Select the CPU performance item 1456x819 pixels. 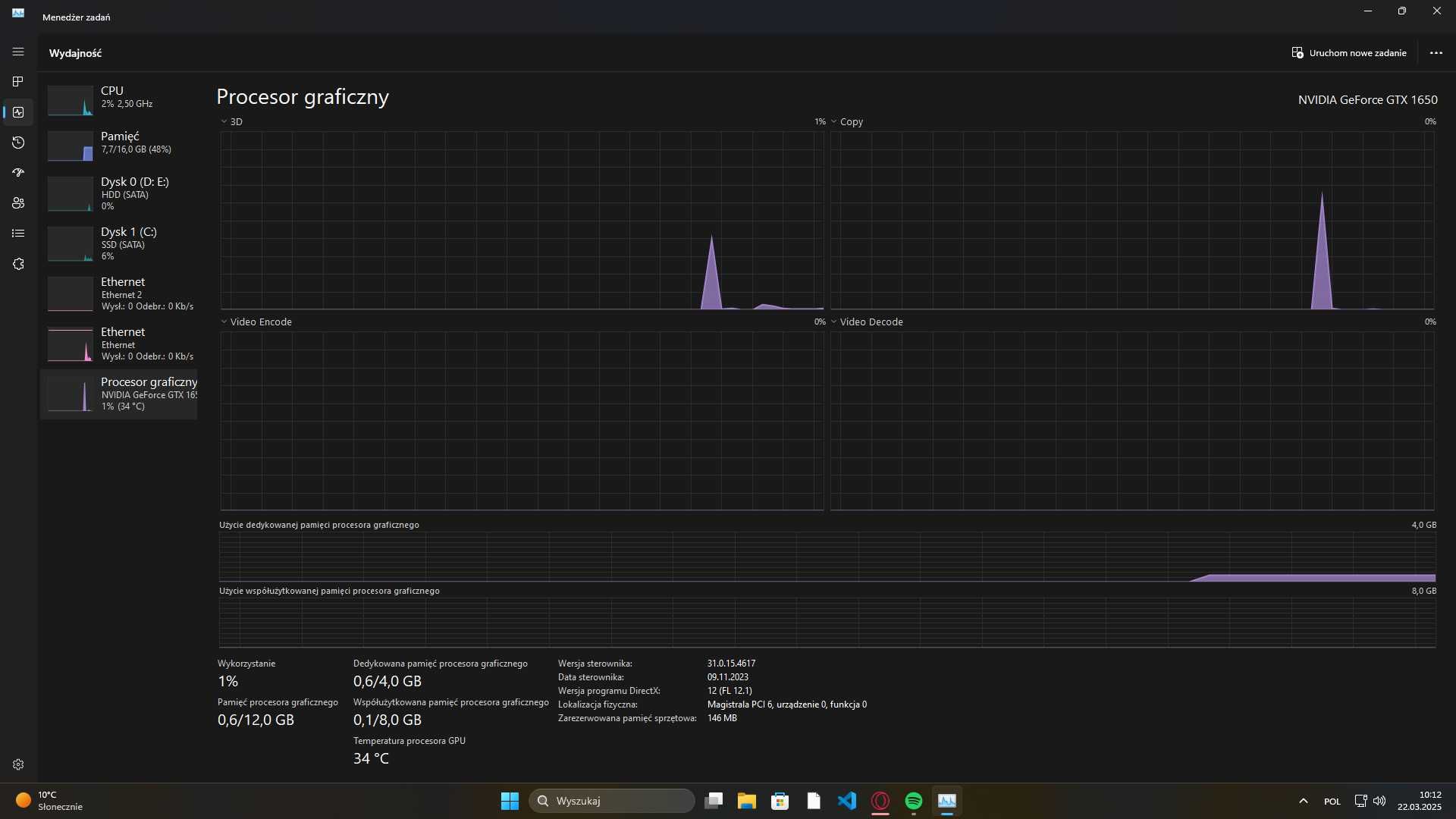coord(118,99)
